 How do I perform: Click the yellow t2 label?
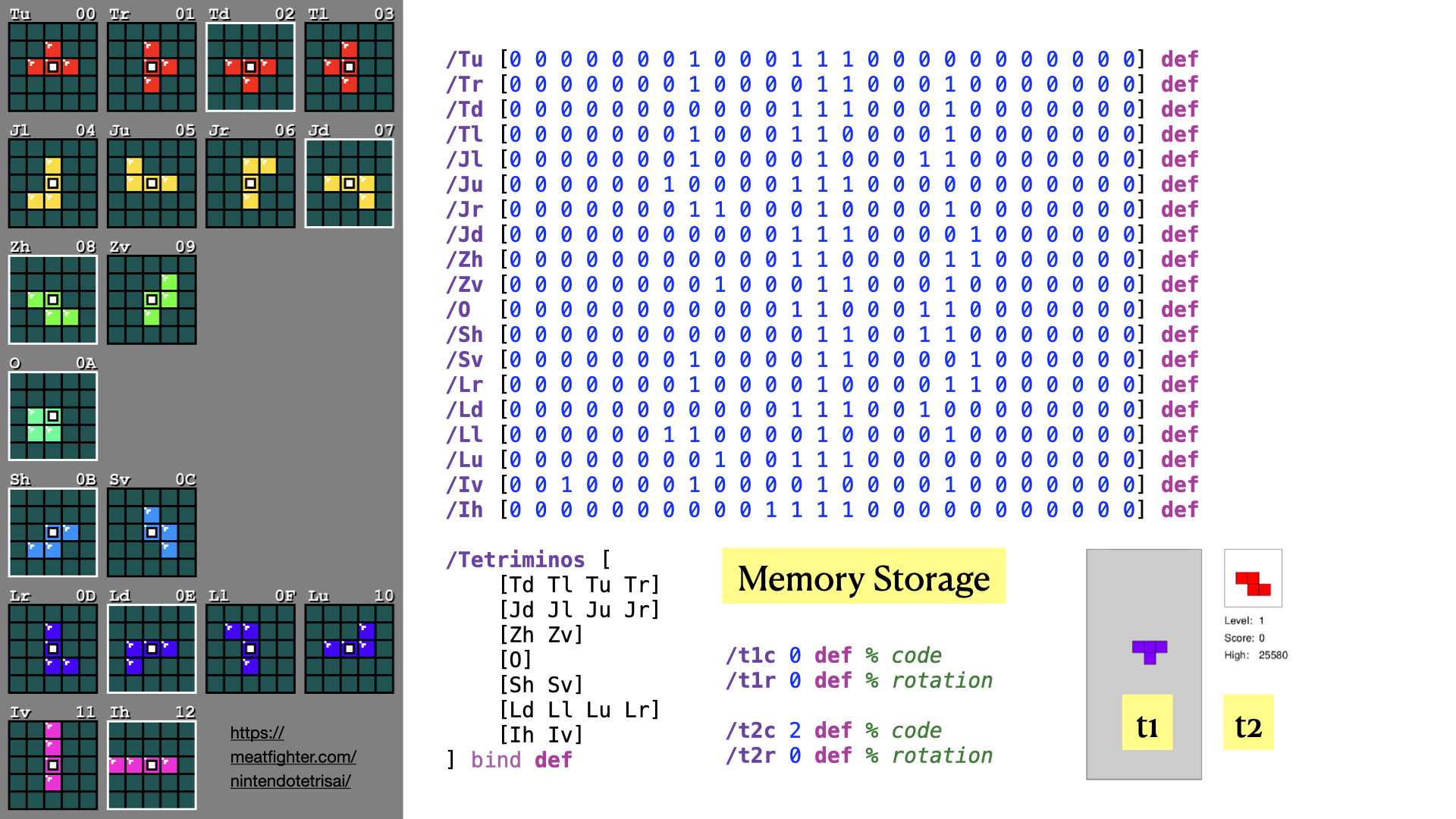[1248, 723]
